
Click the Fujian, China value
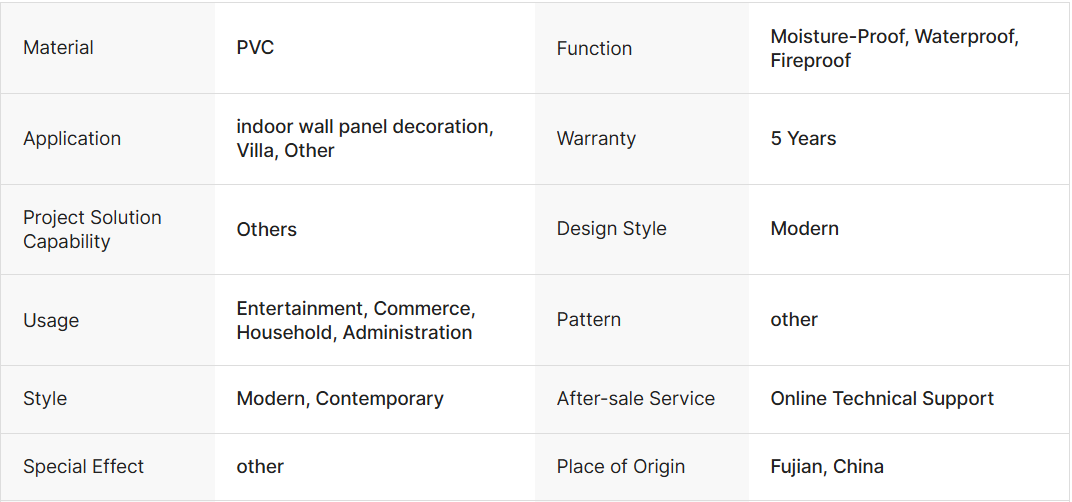coord(826,467)
